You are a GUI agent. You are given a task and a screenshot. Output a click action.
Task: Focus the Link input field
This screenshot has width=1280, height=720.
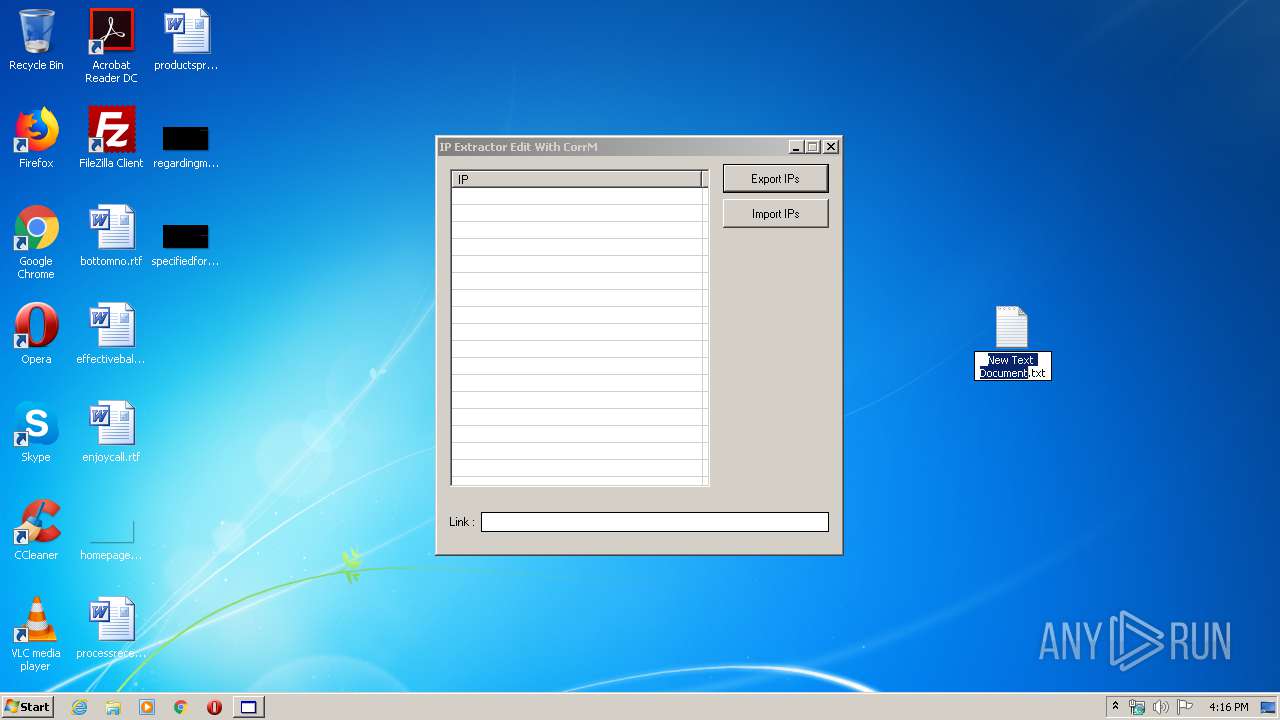click(654, 522)
